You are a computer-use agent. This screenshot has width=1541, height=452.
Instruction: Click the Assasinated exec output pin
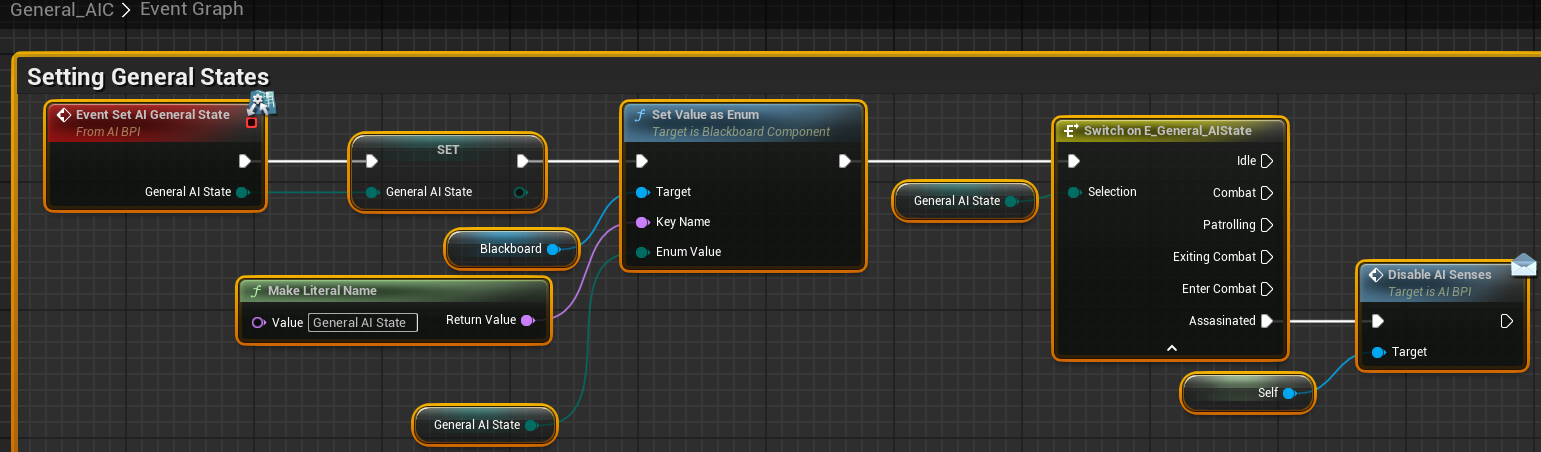[1267, 321]
